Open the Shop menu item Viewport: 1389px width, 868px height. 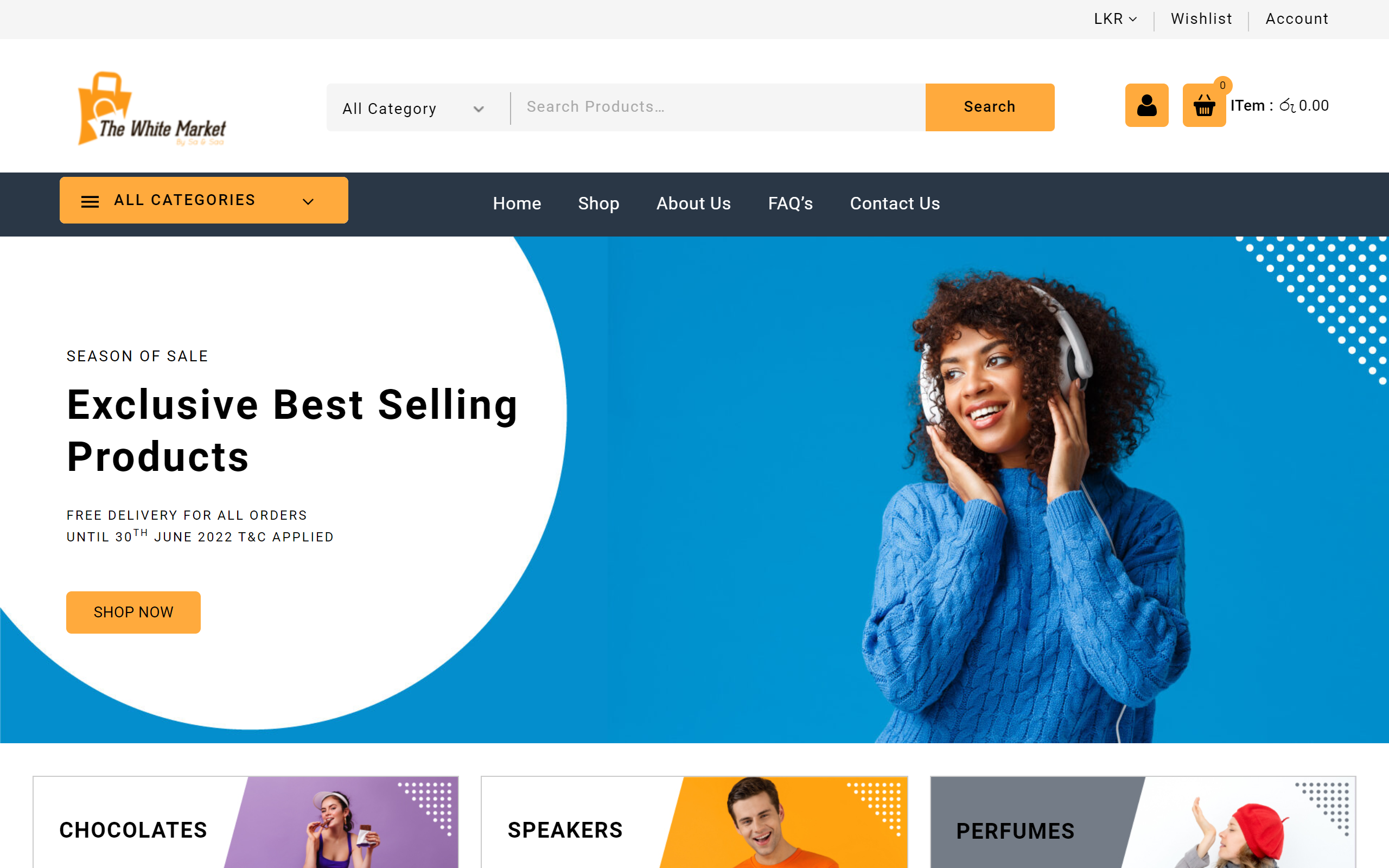pos(598,203)
